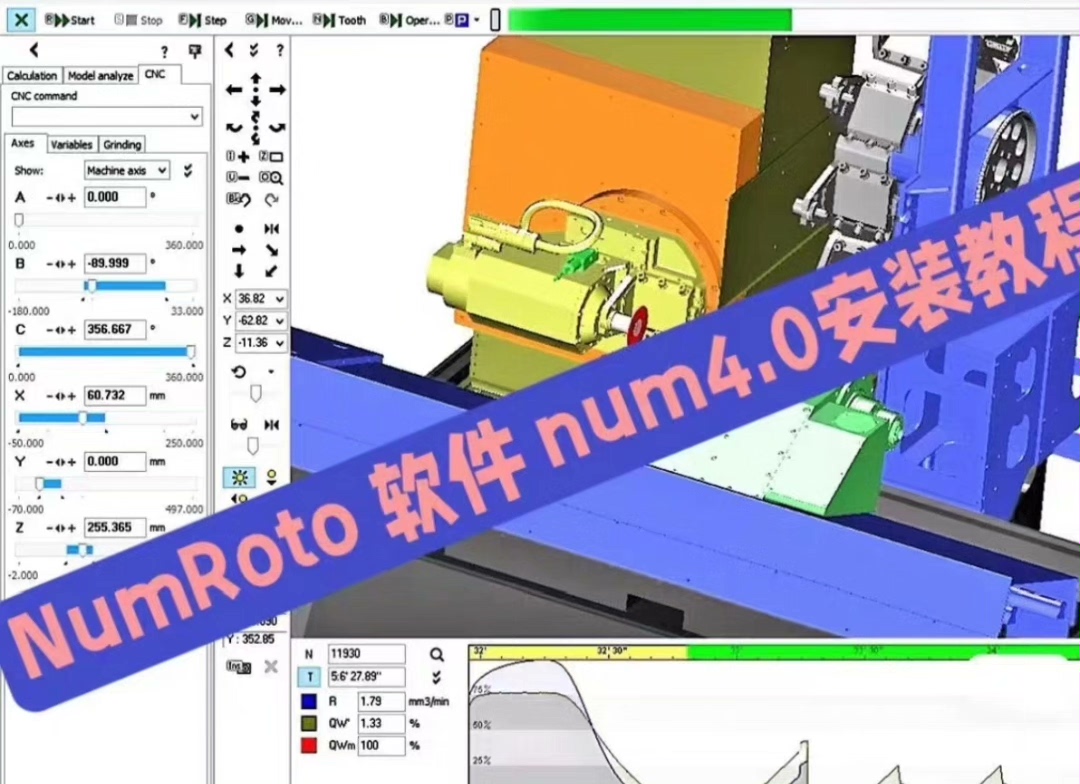This screenshot has height=784, width=1080.
Task: Rotate view counter-clockwise arrow
Action: point(235,127)
